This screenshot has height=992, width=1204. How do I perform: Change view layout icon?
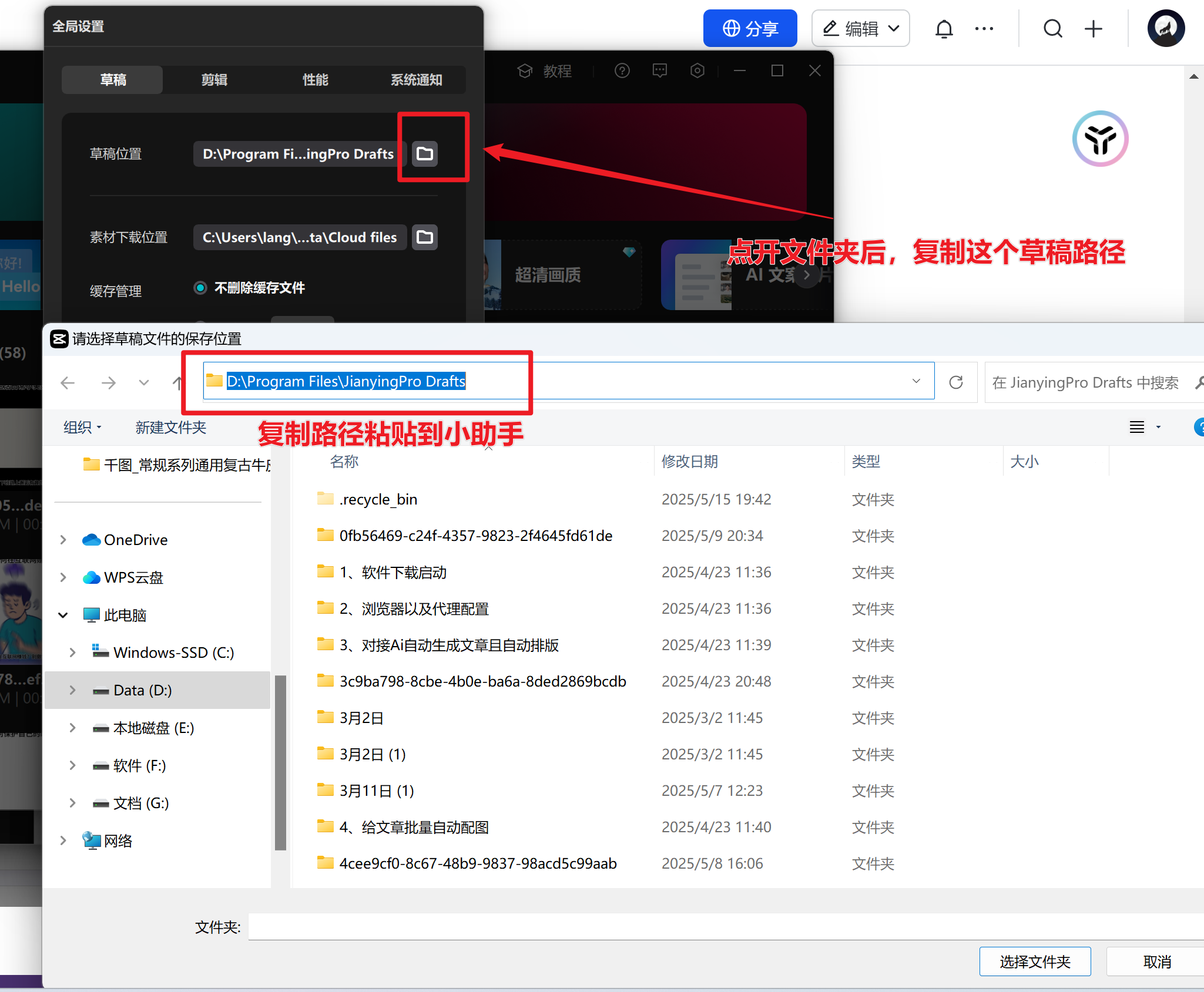pos(1136,427)
